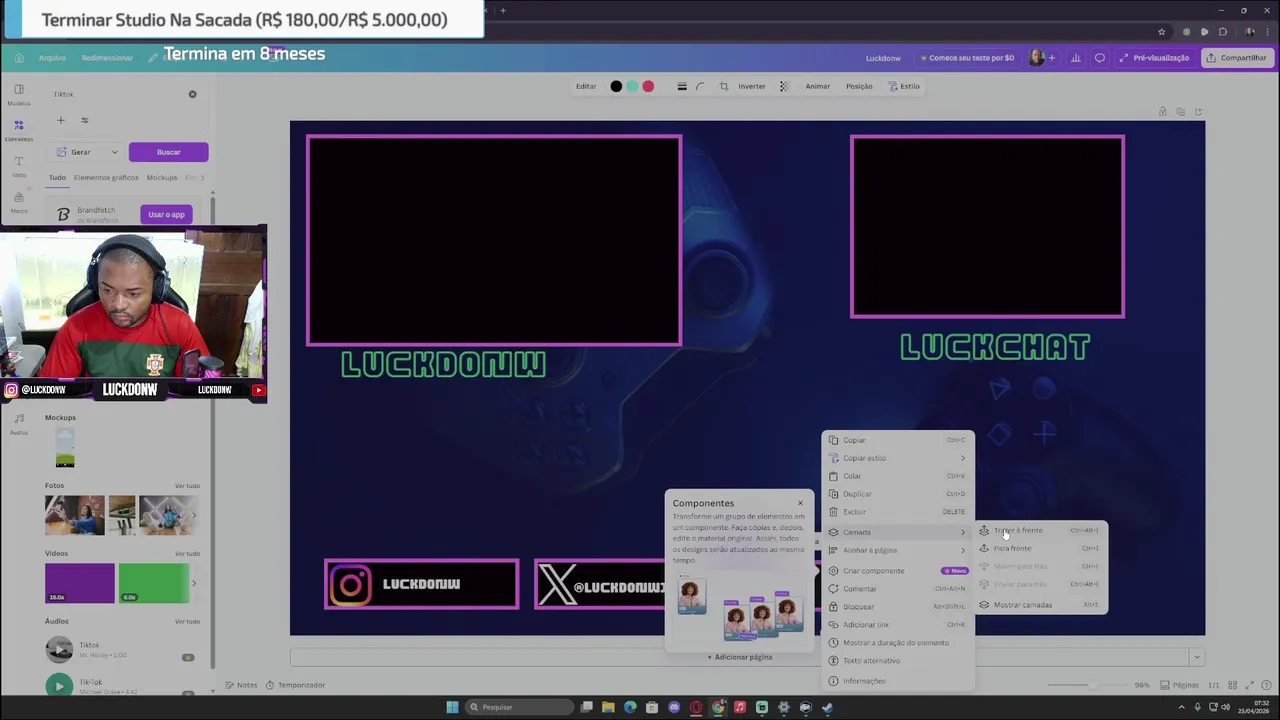Viewport: 1280px width, 720px height.
Task: Go to Canva home icon
Action: coord(19,58)
